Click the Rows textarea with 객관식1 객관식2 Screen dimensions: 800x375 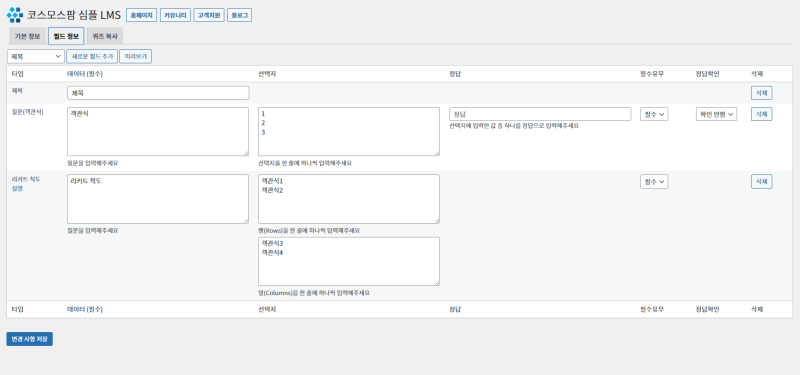click(348, 199)
